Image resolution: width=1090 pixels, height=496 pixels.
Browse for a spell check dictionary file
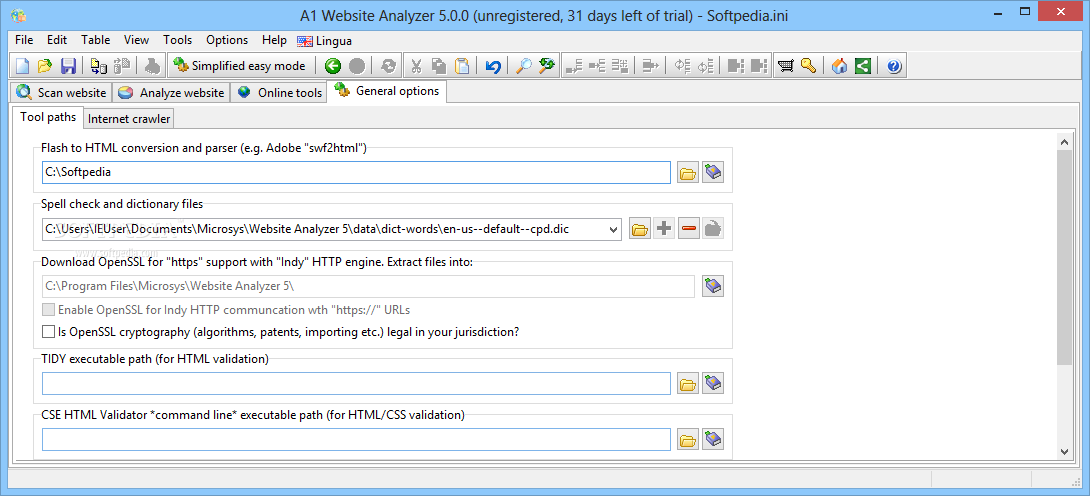(x=640, y=228)
